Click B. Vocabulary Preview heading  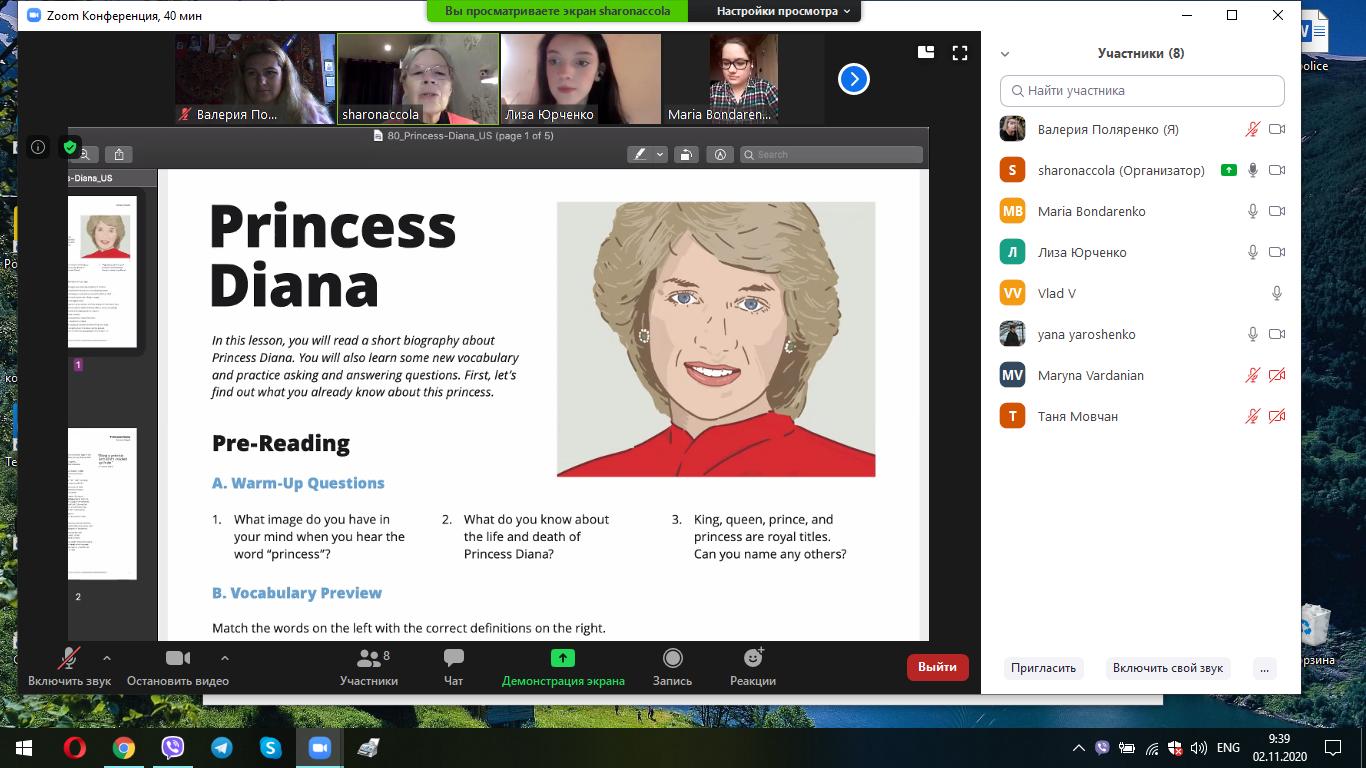[x=297, y=593]
